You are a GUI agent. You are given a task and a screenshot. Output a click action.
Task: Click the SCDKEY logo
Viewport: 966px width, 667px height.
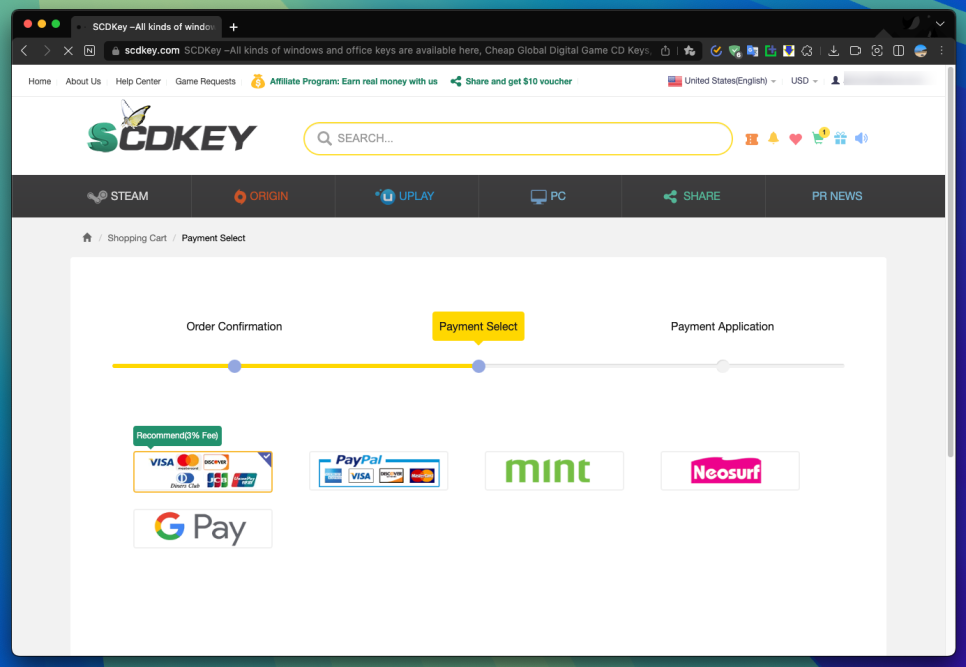171,128
